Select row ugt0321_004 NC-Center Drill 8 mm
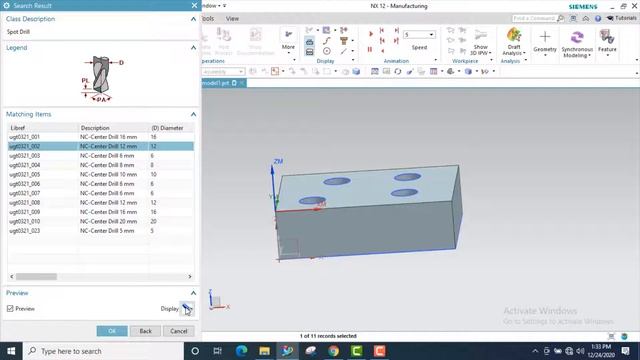640x360 pixels. (x=101, y=165)
